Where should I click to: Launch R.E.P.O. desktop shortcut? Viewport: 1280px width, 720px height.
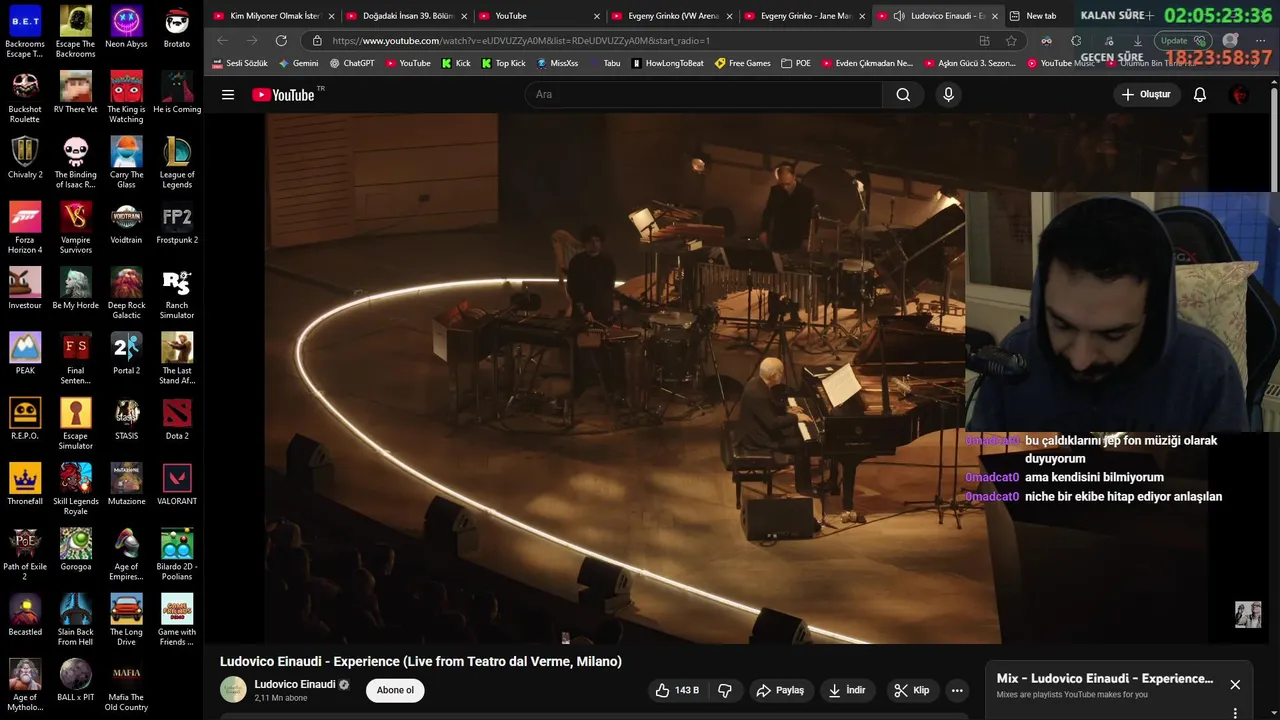pos(25,419)
